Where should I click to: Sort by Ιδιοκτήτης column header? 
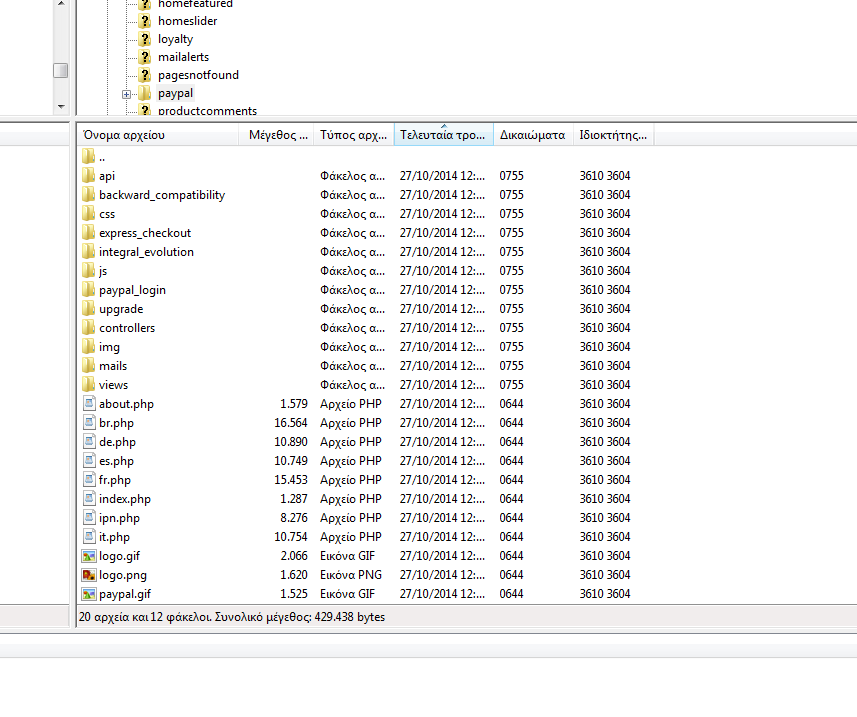[613, 135]
